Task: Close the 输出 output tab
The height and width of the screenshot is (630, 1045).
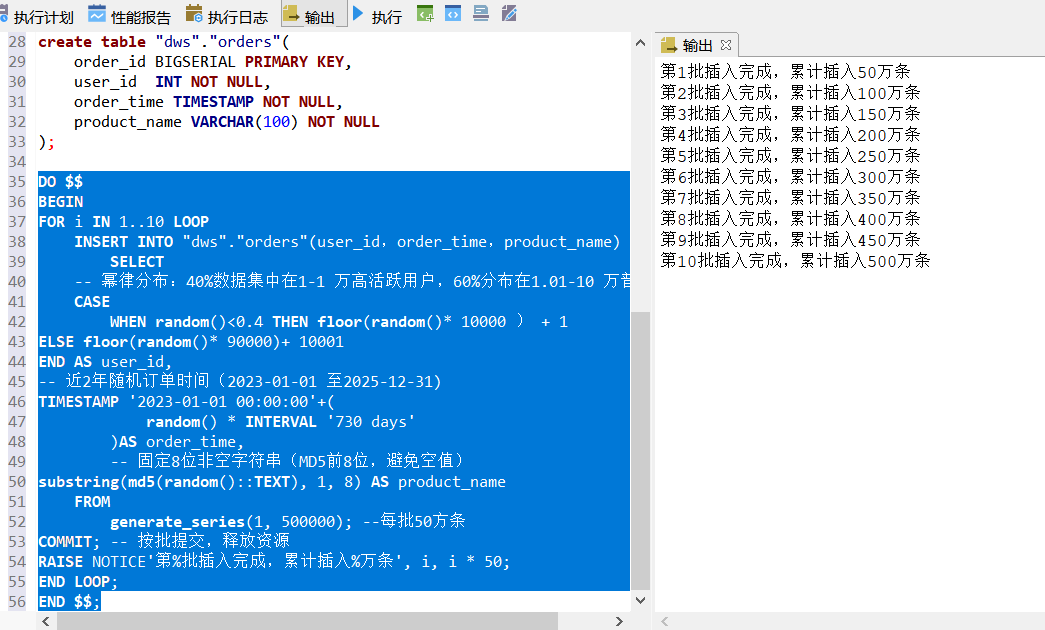Action: [x=726, y=45]
